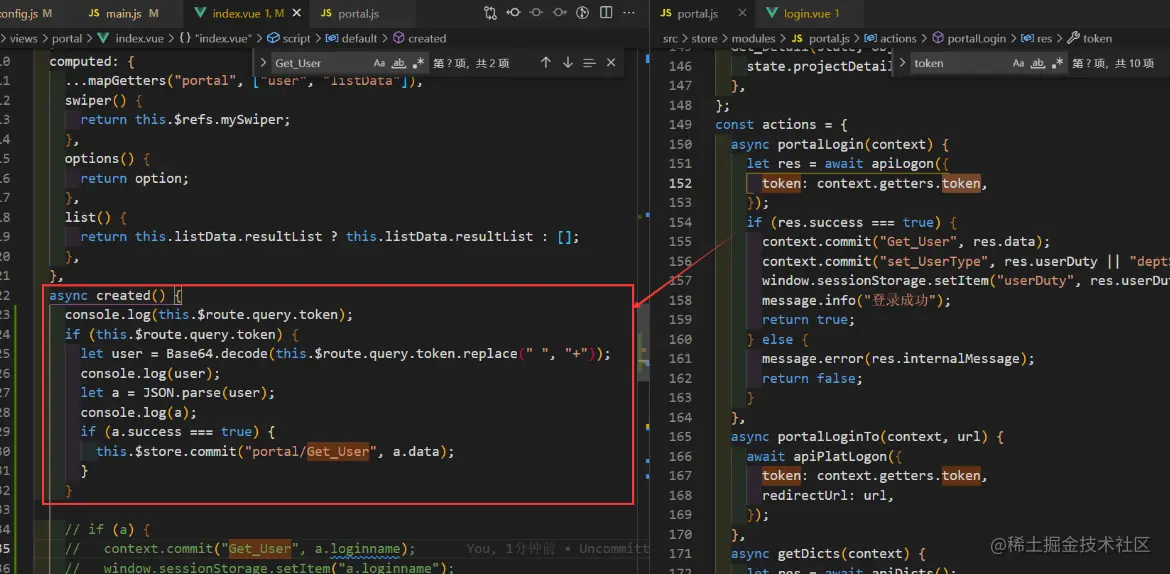Open 'res' breadcrumb in right editor

coord(1037,38)
